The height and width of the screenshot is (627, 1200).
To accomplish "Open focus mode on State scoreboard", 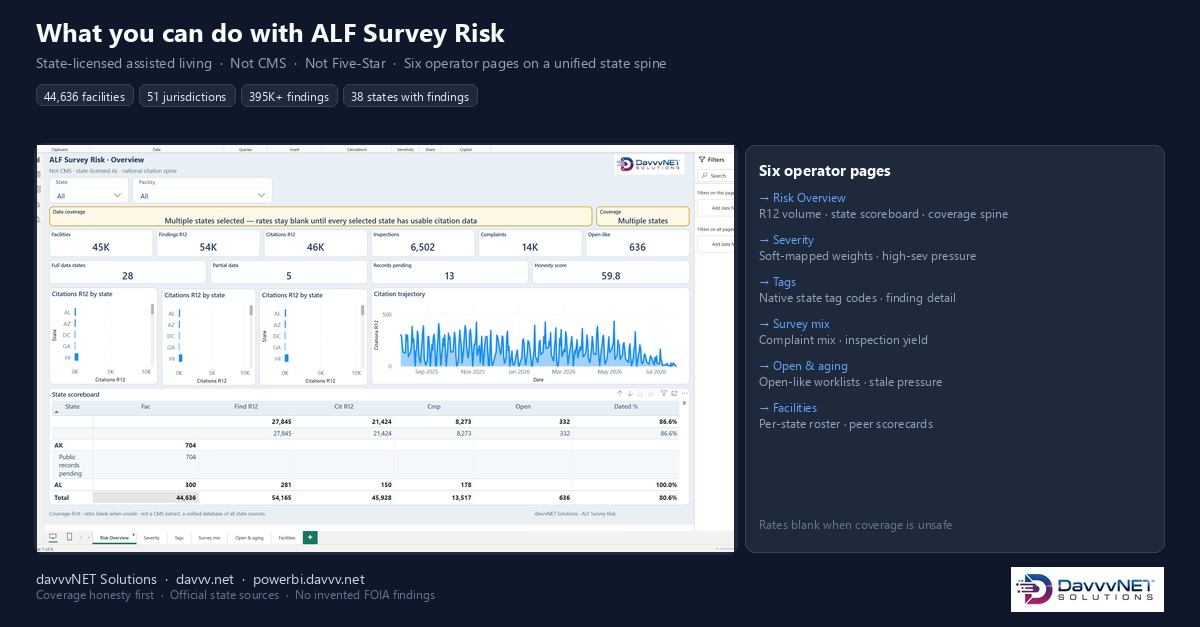I will tap(674, 394).
